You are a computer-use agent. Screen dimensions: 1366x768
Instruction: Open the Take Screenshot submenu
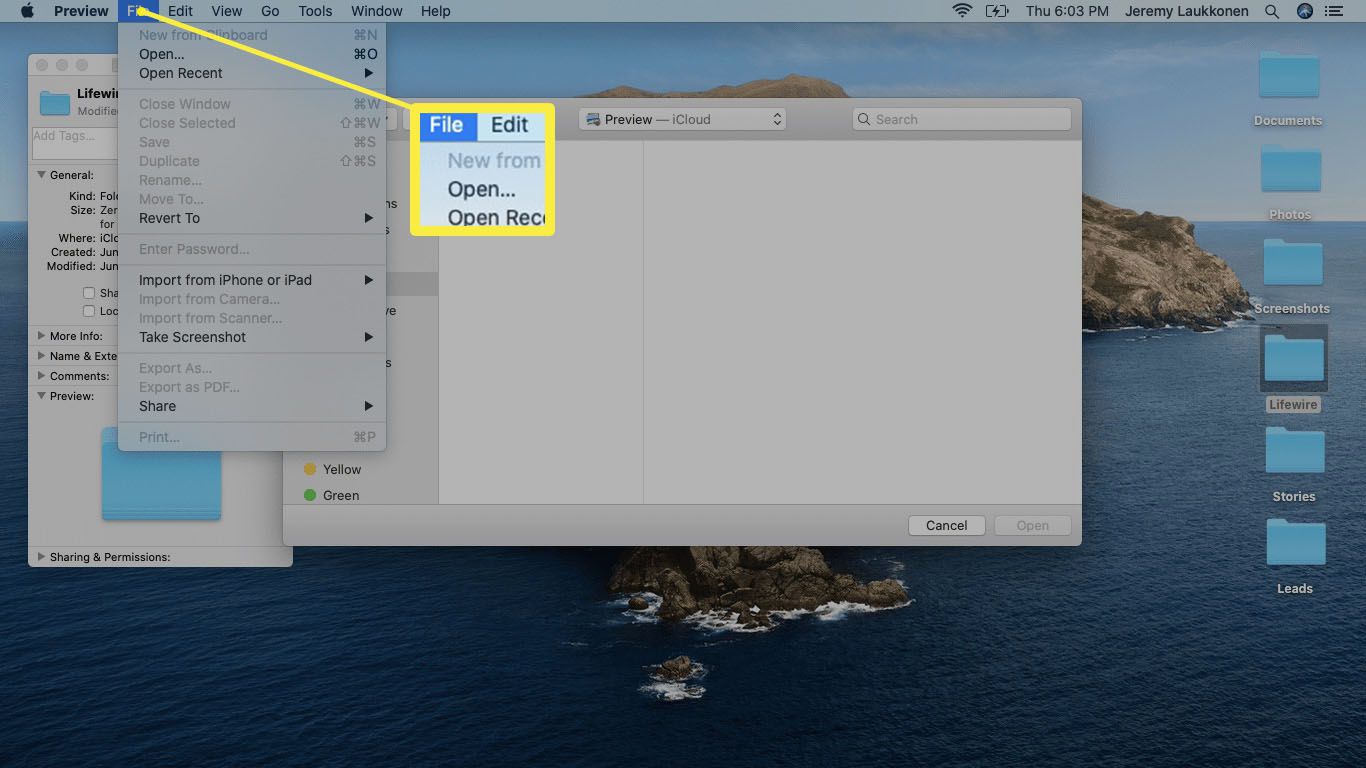pyautogui.click(x=192, y=337)
